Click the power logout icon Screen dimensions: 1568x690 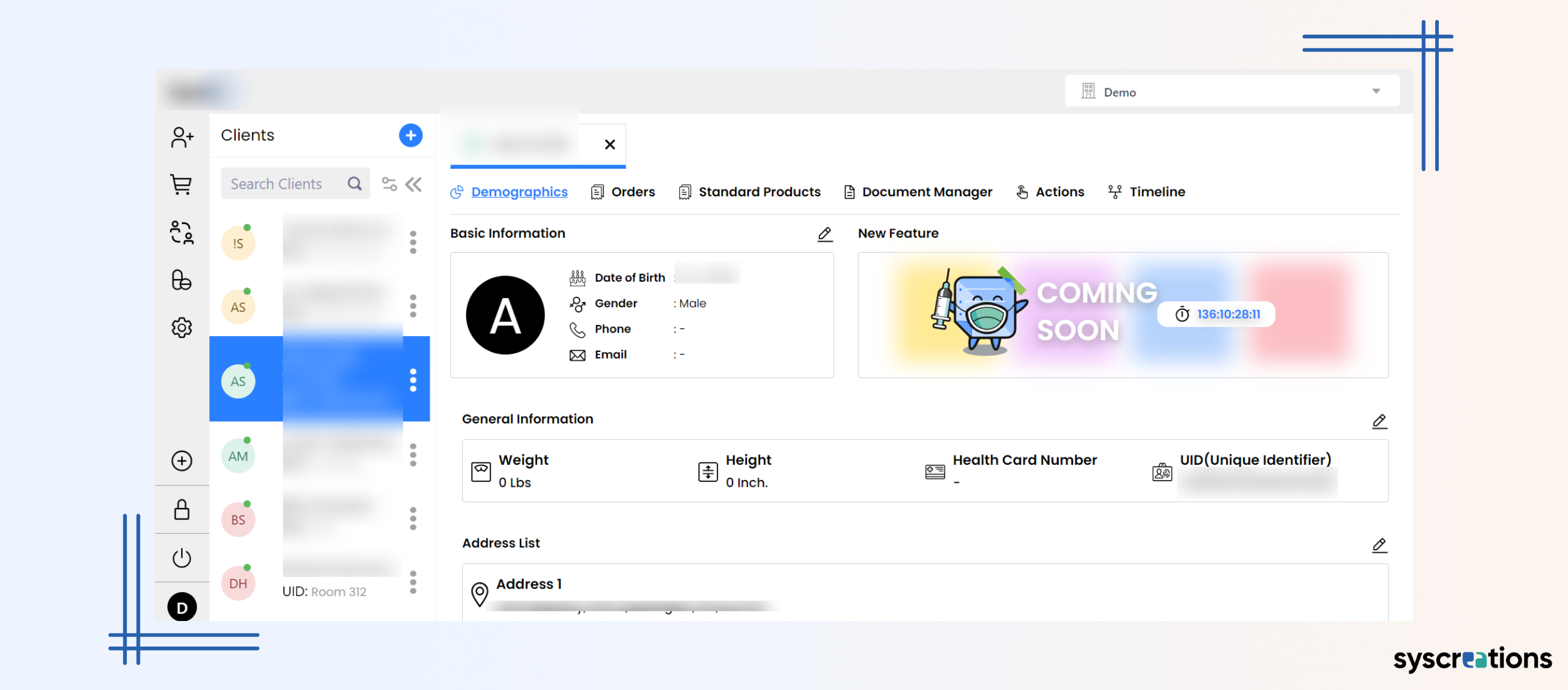(x=182, y=558)
